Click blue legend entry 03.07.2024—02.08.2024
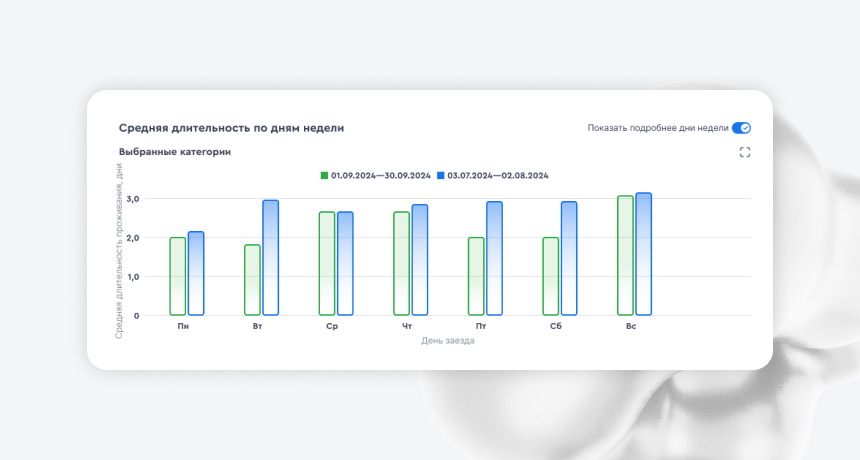 pos(493,175)
